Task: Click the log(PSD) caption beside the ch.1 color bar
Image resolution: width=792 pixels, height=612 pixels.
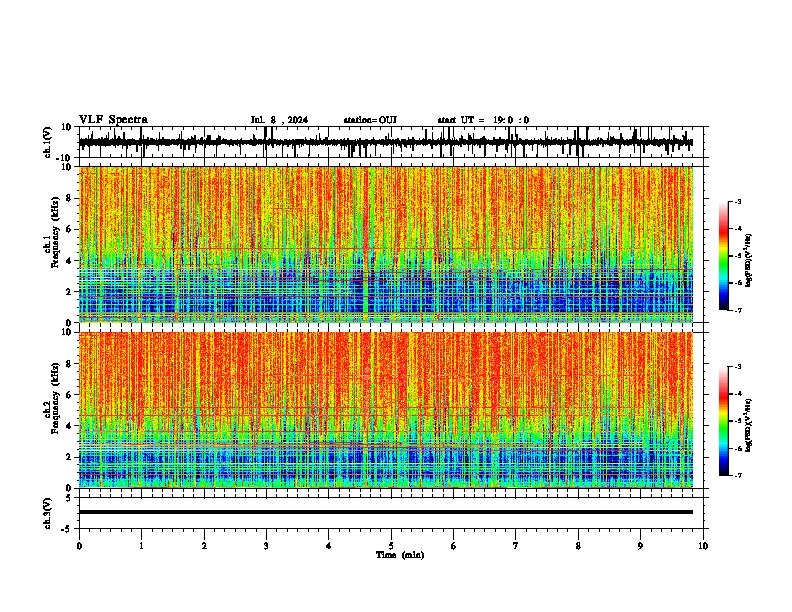Action: tap(749, 260)
